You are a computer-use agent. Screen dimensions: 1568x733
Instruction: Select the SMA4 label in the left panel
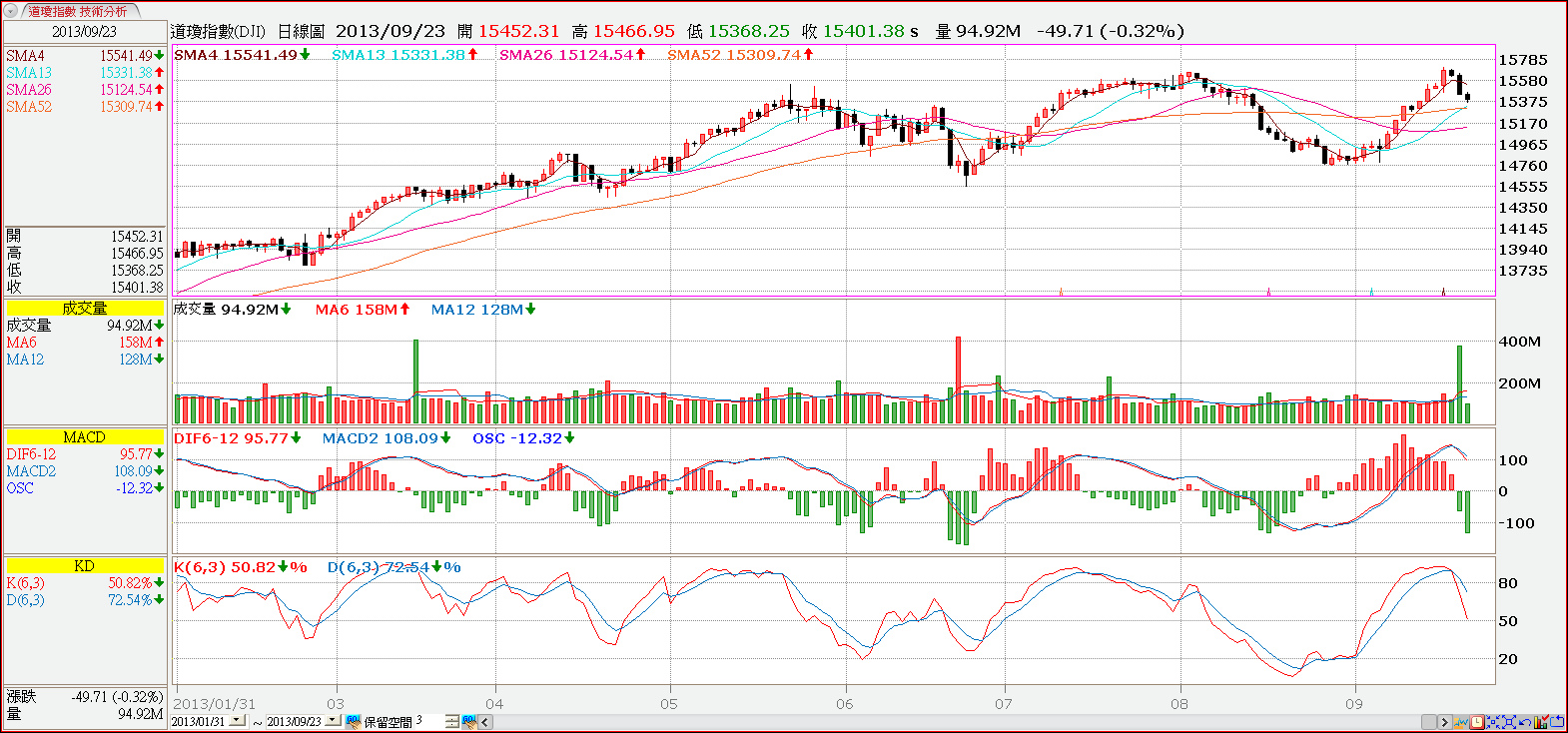click(x=26, y=56)
